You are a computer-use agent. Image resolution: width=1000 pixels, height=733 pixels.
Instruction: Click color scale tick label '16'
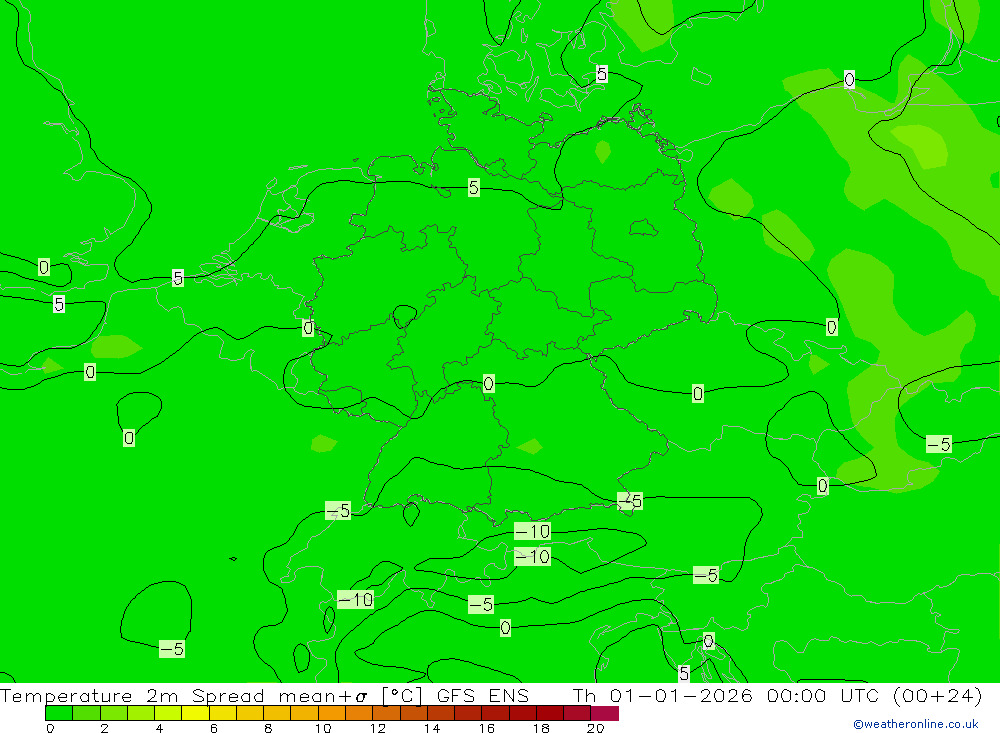487,728
